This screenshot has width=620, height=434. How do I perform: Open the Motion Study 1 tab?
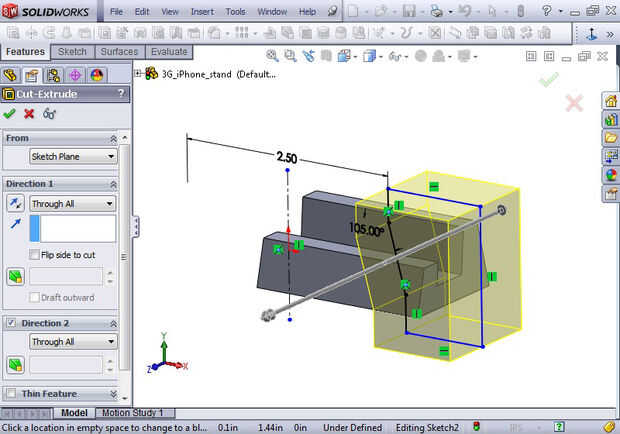coord(134,413)
